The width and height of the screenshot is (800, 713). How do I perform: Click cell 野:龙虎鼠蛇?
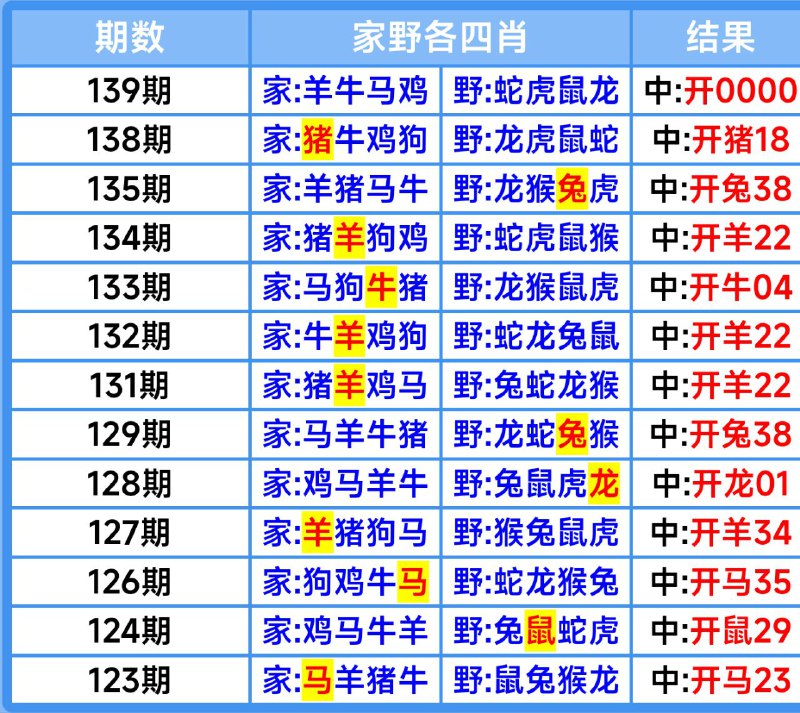point(536,139)
